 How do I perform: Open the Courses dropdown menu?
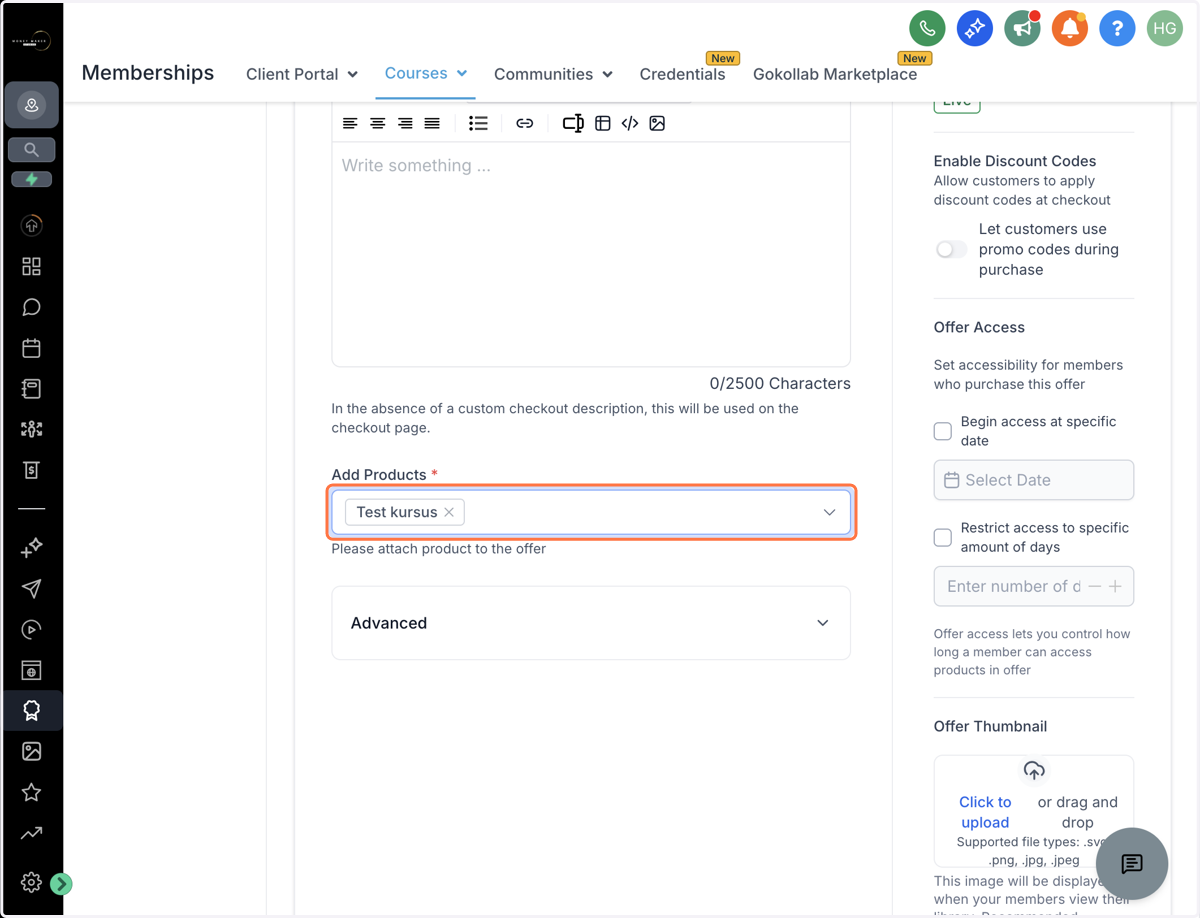426,73
